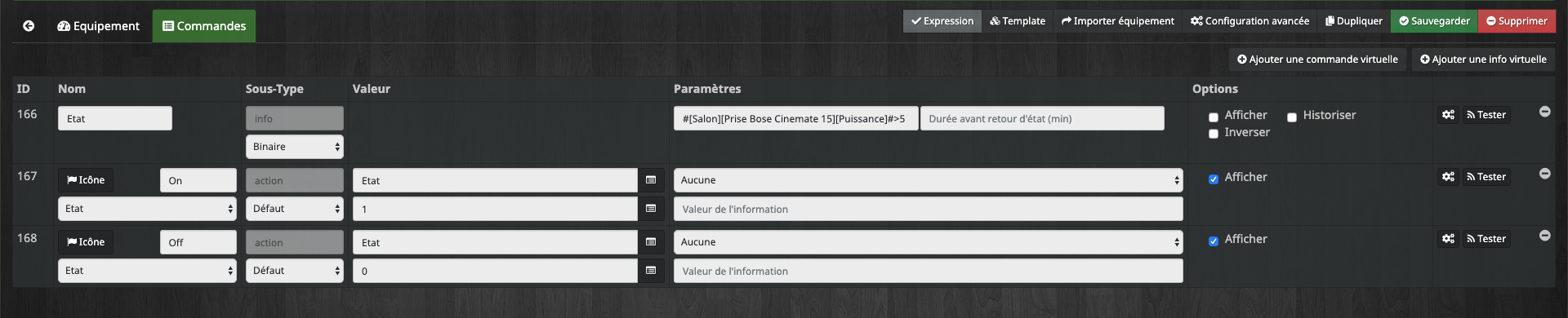Click Tester for row 167
Viewport: 1568px width, 318px height.
click(1486, 177)
